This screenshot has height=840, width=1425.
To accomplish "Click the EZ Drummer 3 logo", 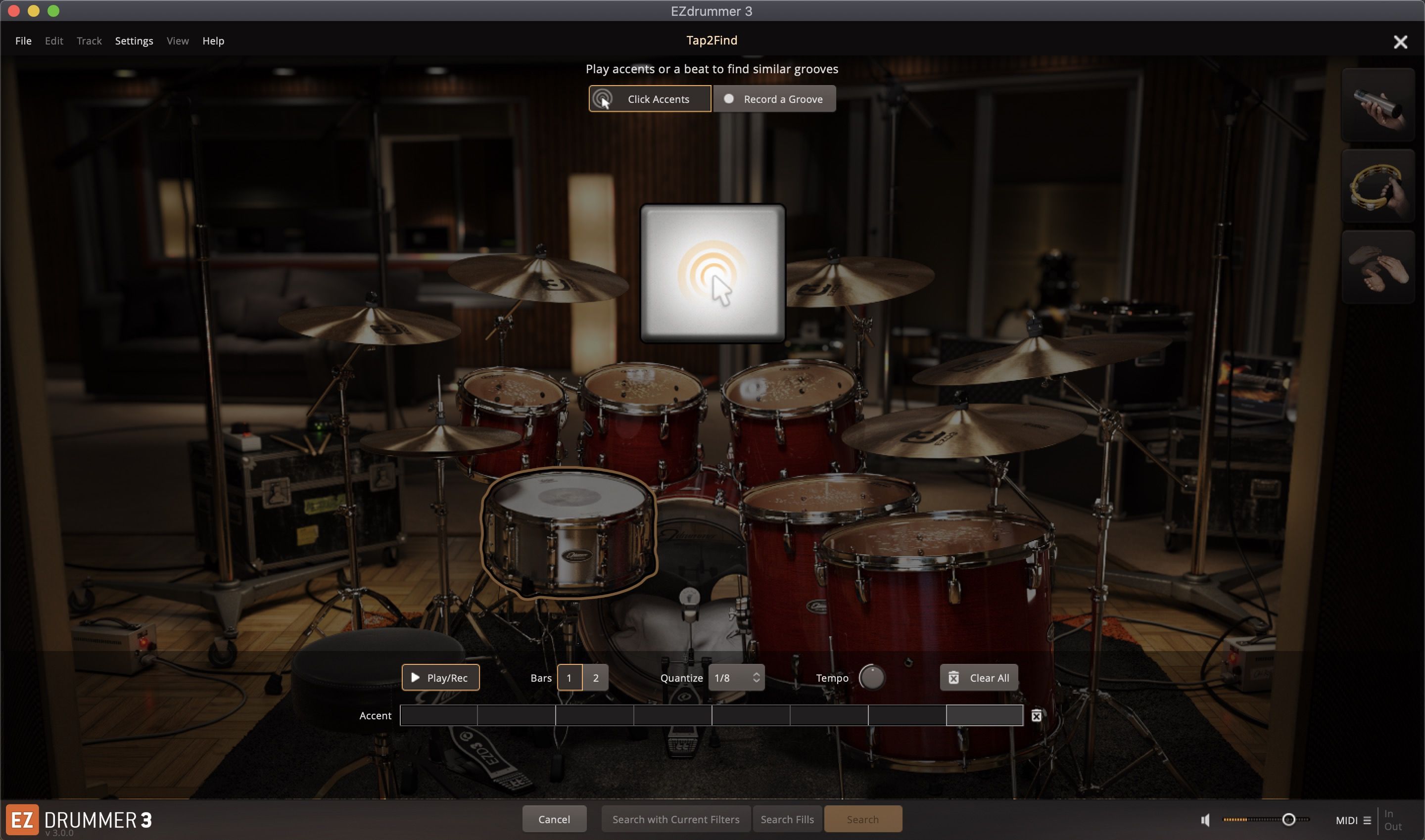I will (79, 820).
